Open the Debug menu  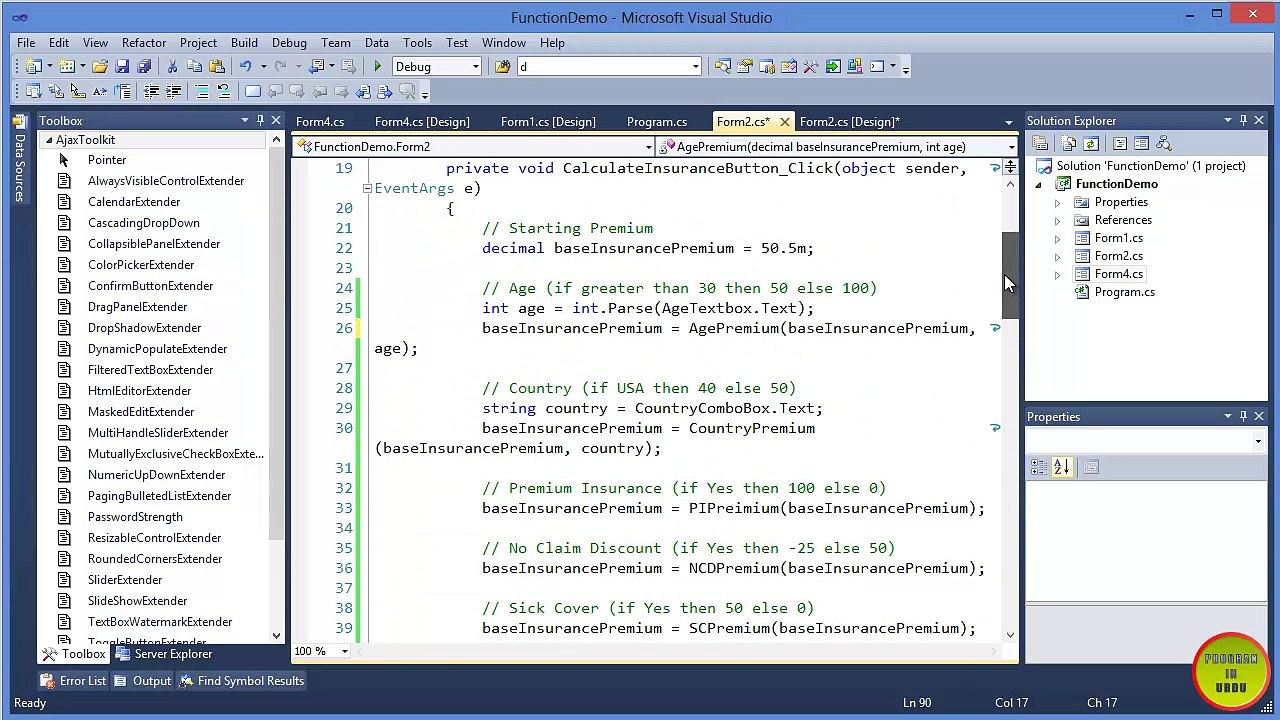(289, 42)
